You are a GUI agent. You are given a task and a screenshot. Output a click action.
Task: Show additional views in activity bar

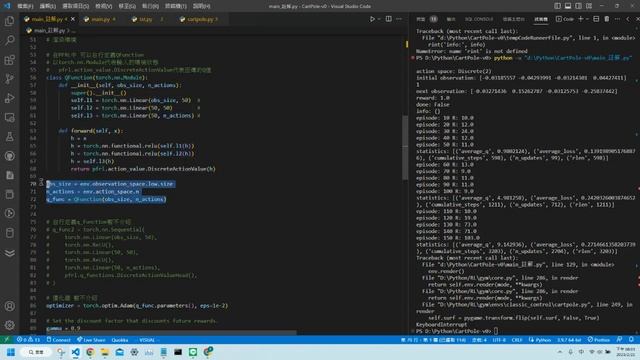pos(9,253)
